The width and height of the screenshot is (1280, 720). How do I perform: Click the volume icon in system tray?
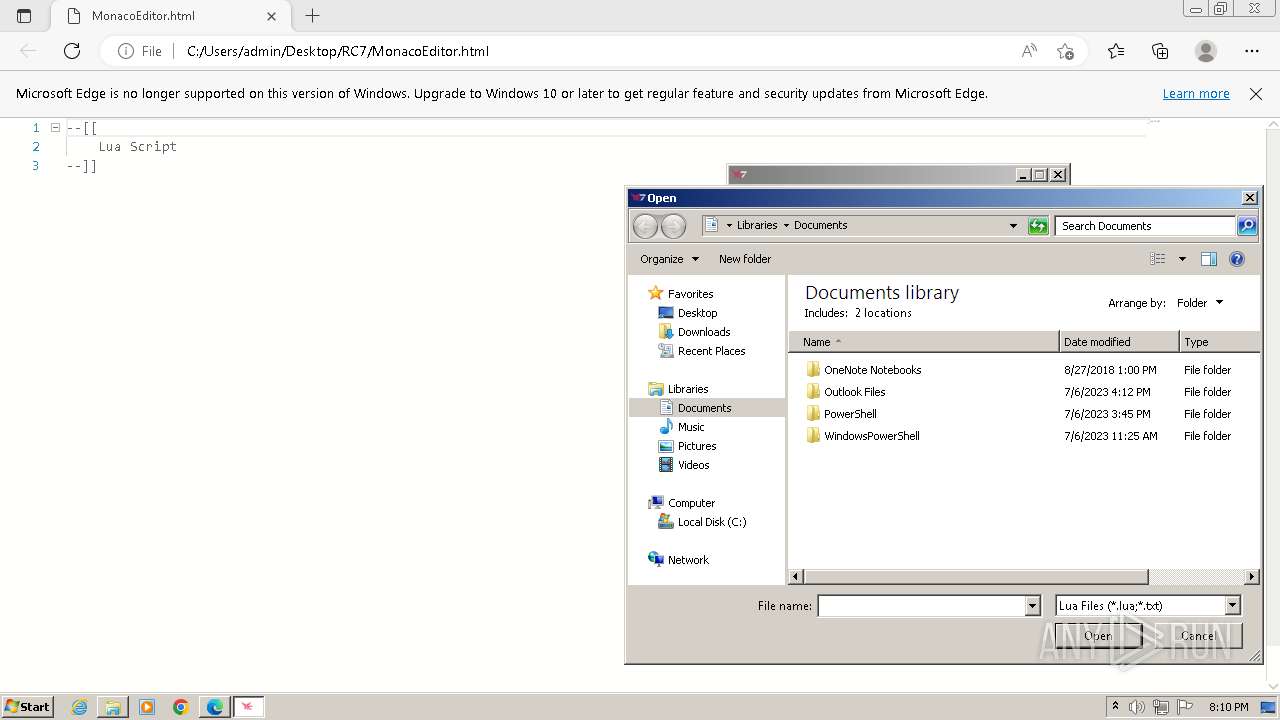click(1137, 707)
